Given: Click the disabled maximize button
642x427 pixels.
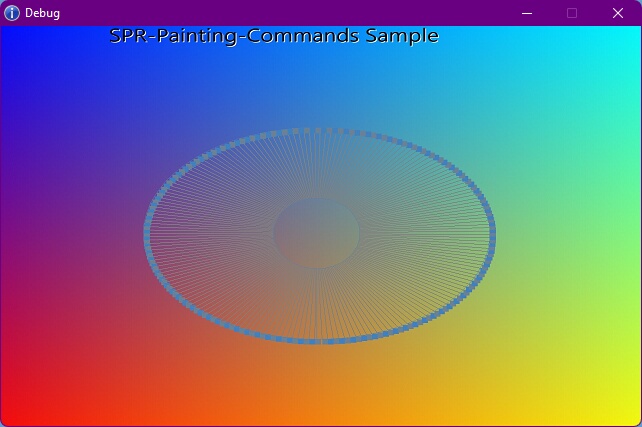Looking at the screenshot, I should pyautogui.click(x=572, y=13).
